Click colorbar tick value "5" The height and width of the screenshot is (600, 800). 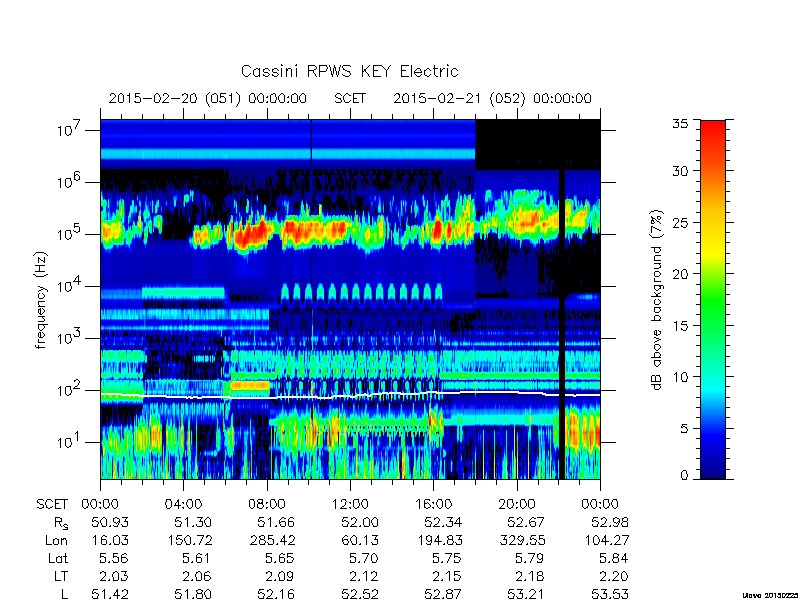pyautogui.click(x=684, y=428)
